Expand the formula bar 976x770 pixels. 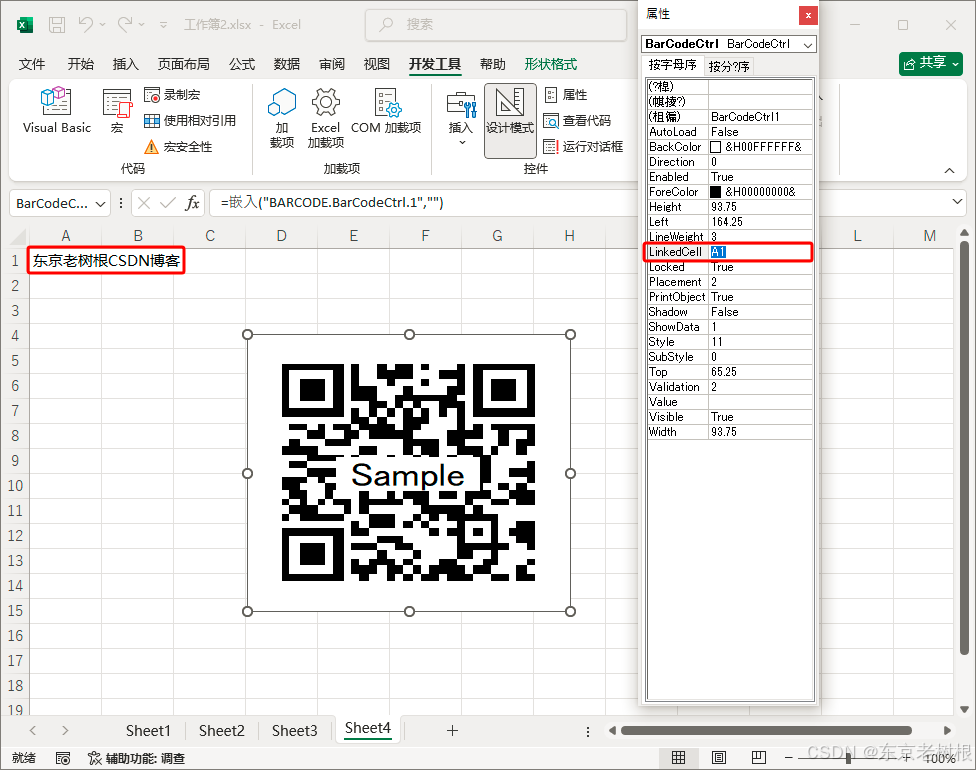click(x=957, y=202)
